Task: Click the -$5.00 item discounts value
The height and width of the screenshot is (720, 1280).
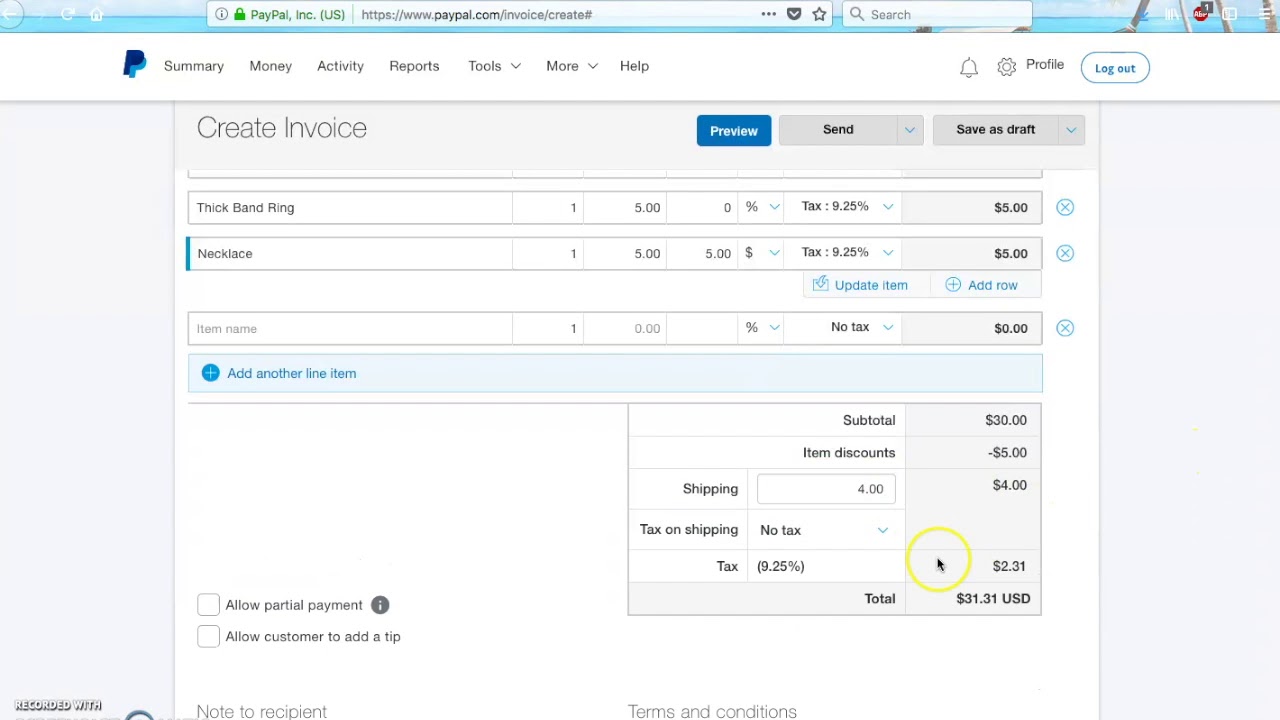Action: 1007,452
